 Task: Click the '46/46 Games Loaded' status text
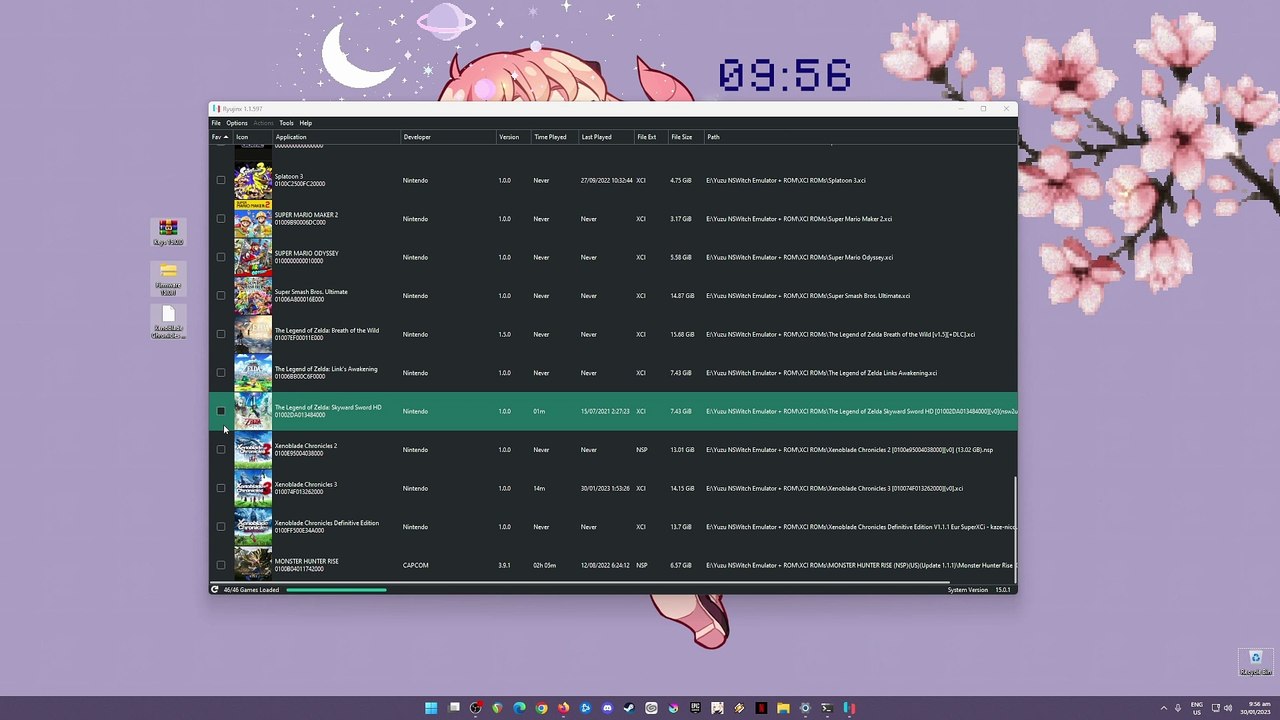click(251, 590)
